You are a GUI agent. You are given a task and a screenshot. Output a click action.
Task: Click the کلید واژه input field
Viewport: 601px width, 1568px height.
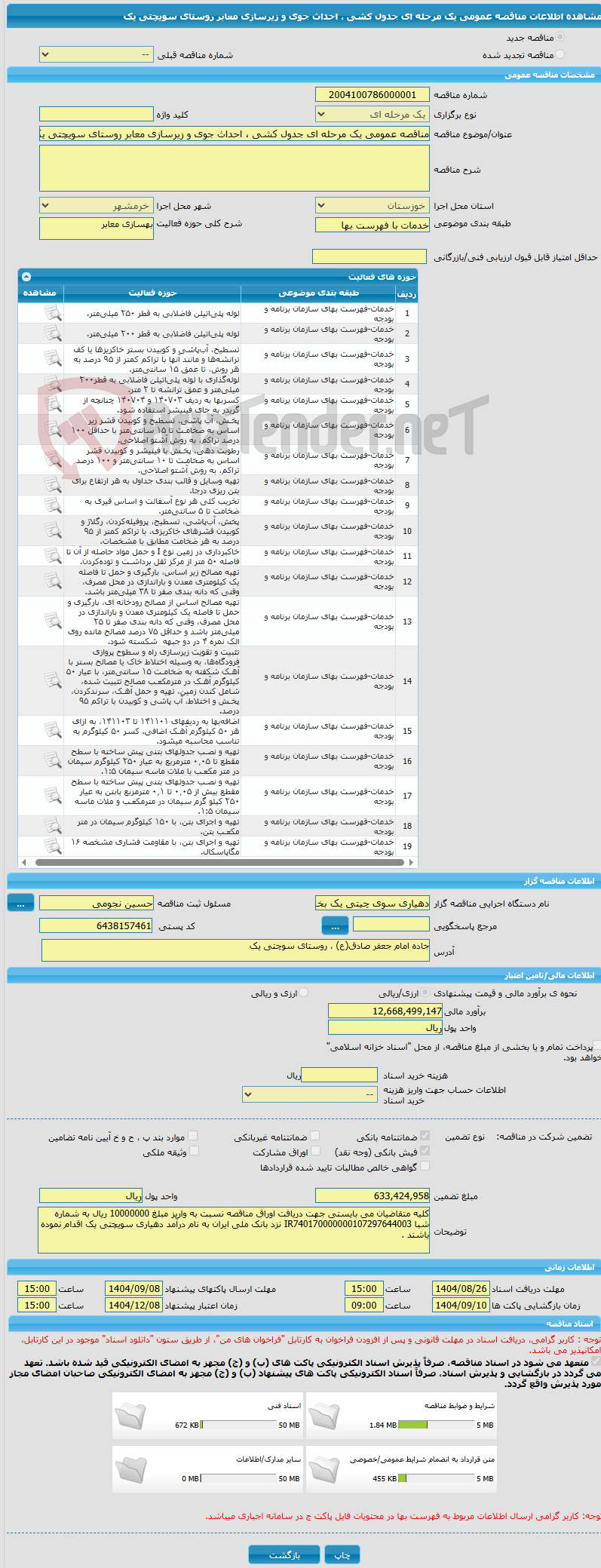click(x=97, y=115)
